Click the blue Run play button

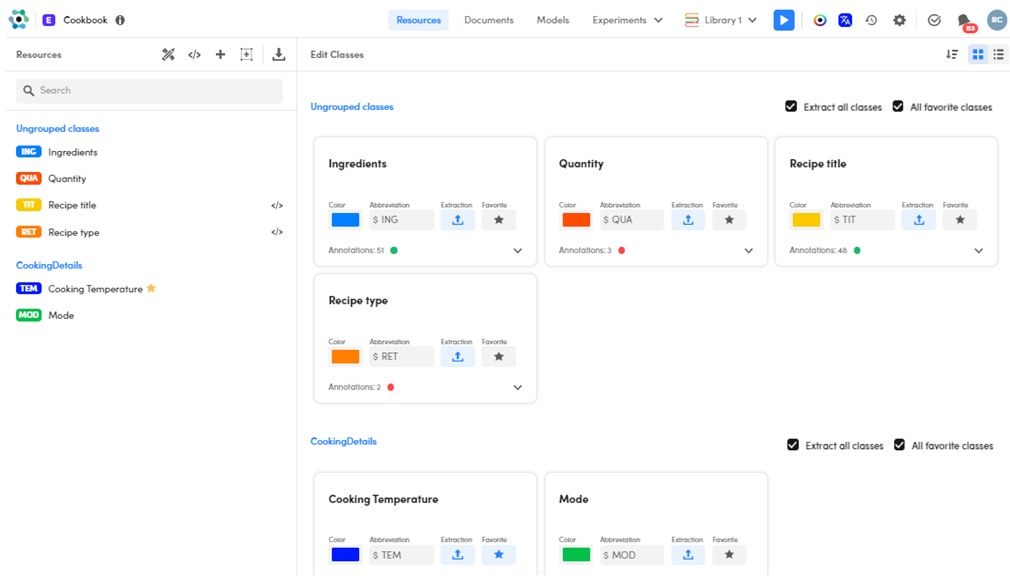pos(784,20)
